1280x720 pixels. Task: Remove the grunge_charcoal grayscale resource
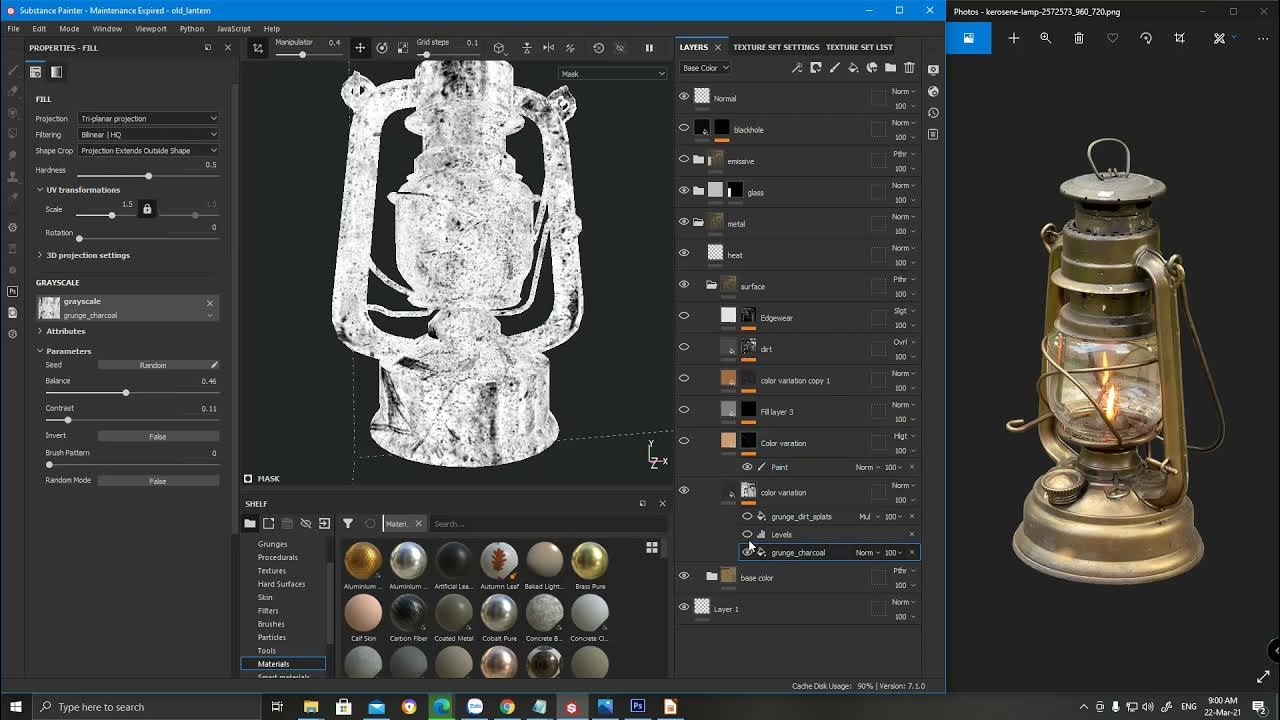(x=210, y=302)
